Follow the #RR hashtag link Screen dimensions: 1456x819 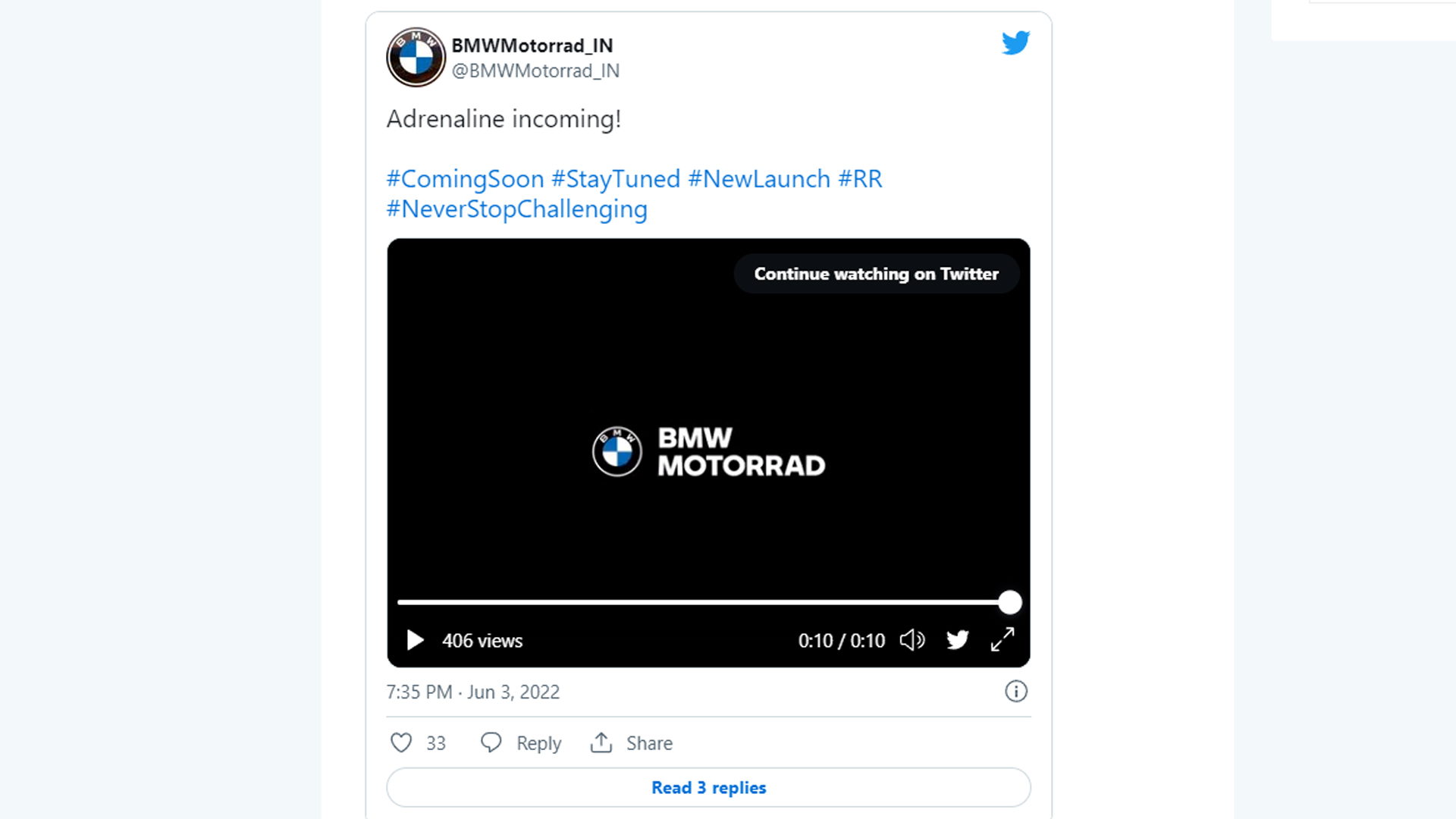click(860, 180)
